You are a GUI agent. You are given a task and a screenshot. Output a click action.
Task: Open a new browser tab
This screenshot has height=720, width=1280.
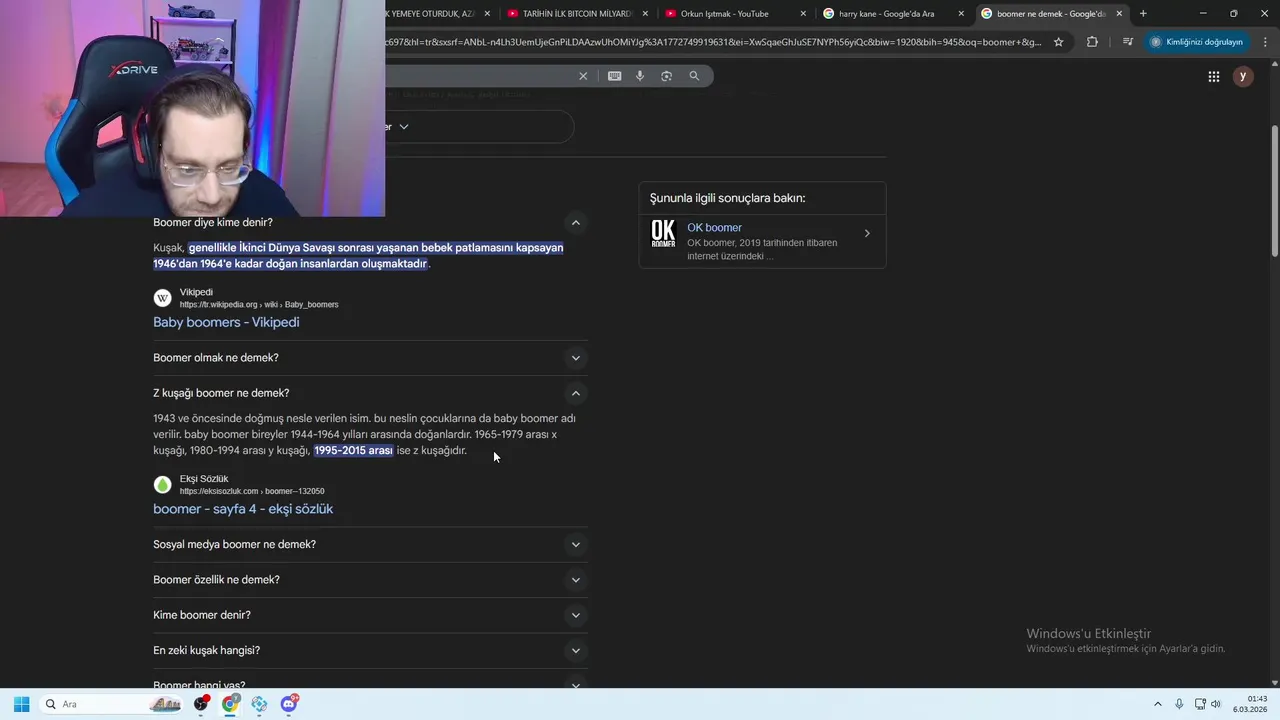pos(1143,14)
